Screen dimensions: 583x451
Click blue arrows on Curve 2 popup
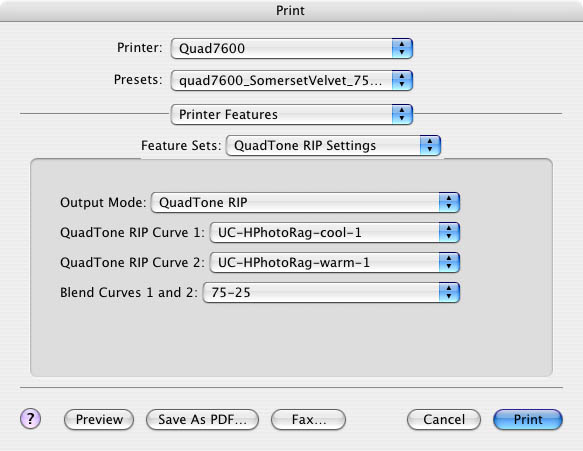pos(449,262)
